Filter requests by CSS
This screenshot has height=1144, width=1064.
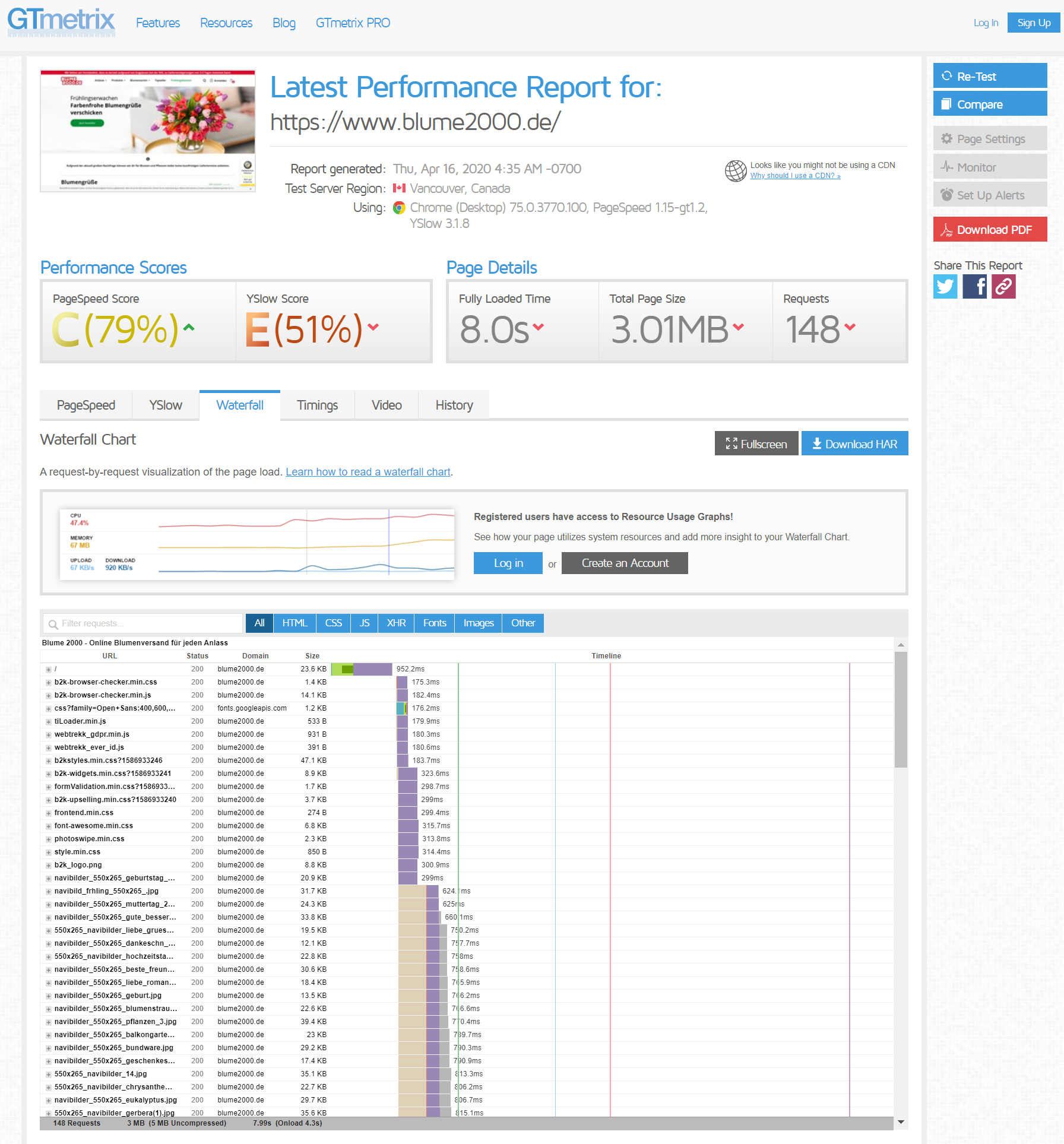(x=334, y=623)
